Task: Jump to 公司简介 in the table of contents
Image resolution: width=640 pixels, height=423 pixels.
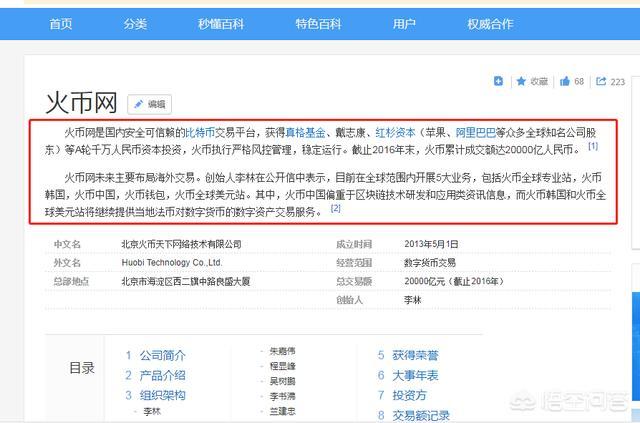Action: (x=162, y=355)
